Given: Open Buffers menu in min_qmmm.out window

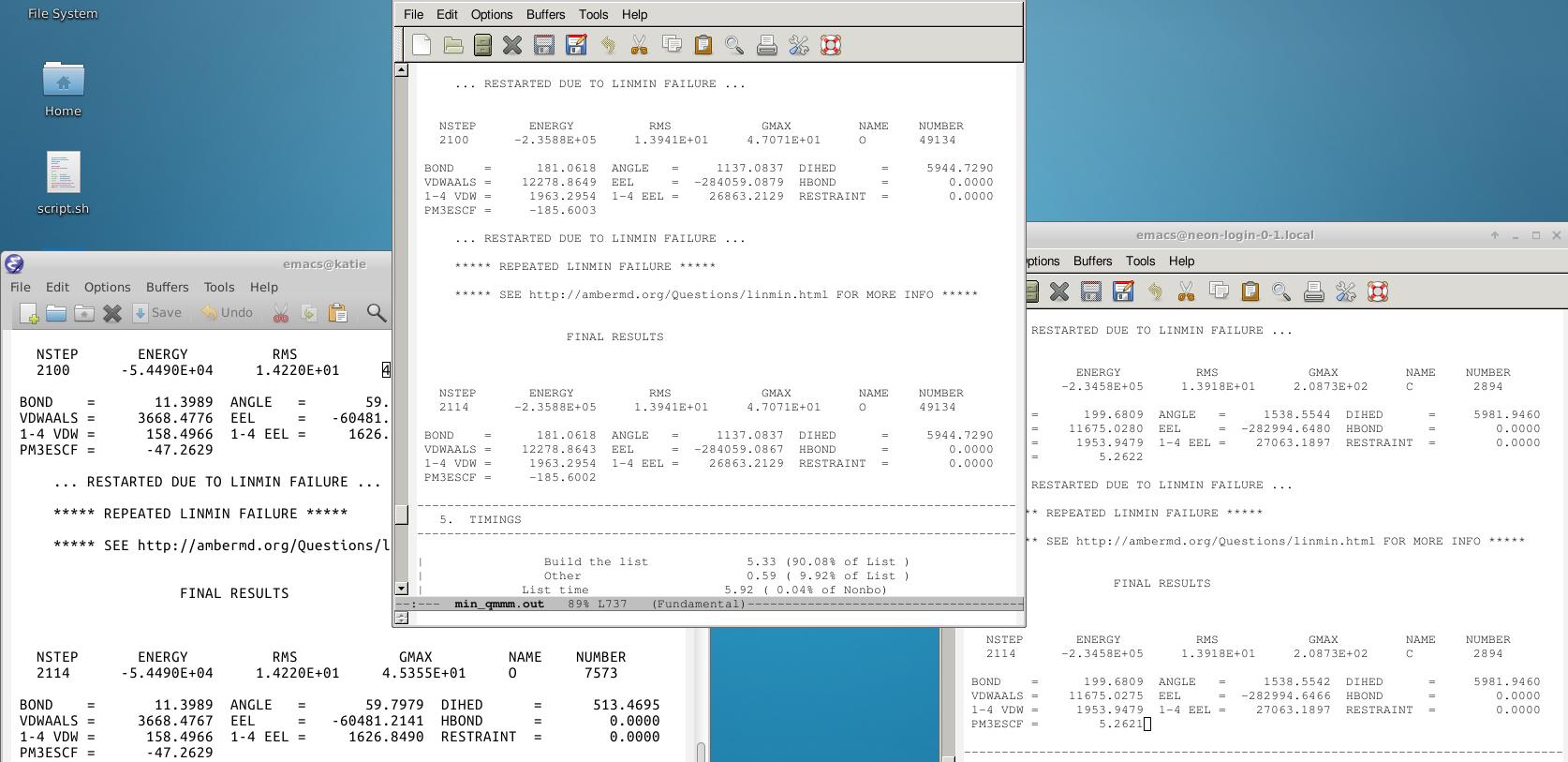Looking at the screenshot, I should click(545, 14).
